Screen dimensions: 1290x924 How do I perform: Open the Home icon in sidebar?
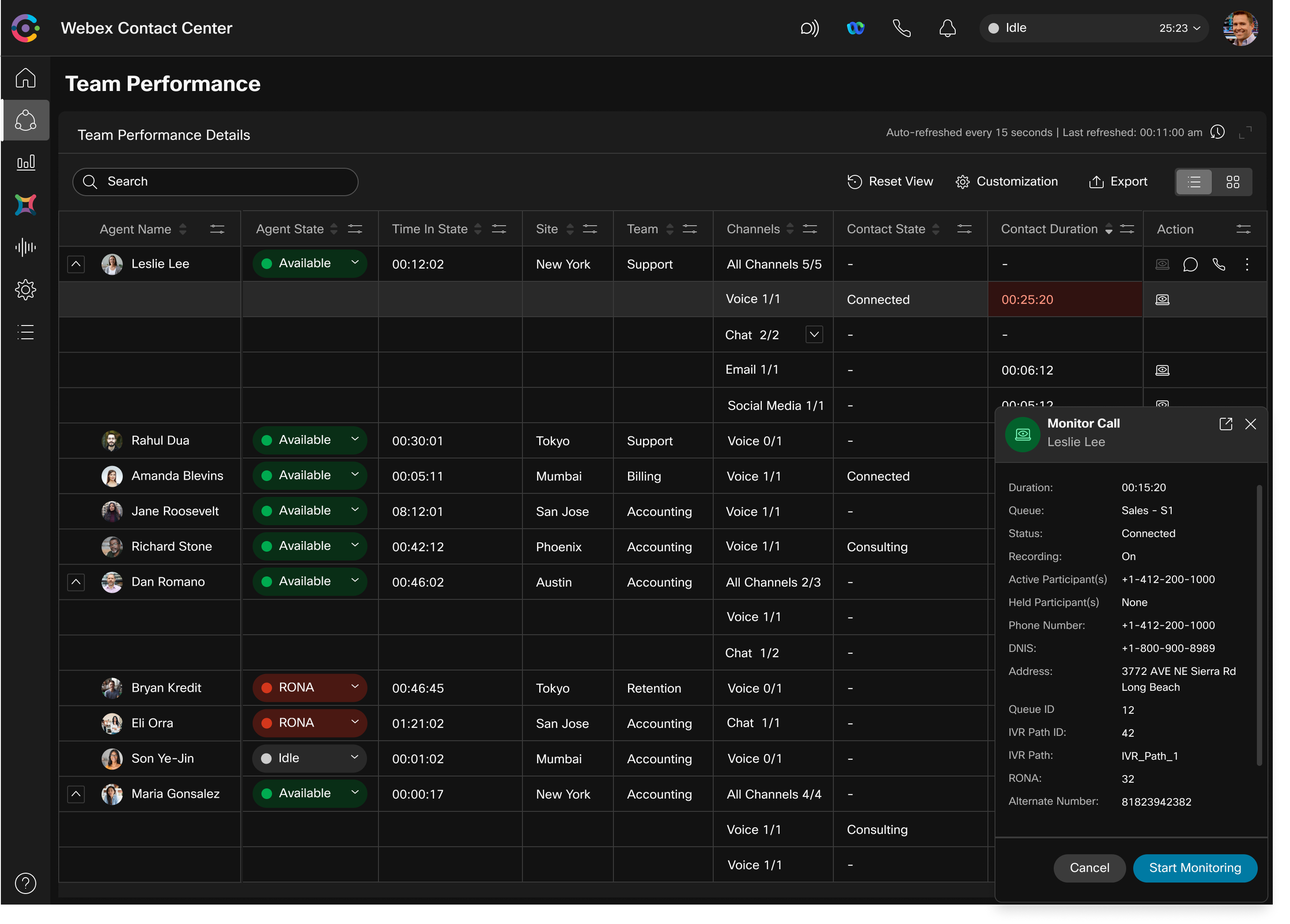25,78
